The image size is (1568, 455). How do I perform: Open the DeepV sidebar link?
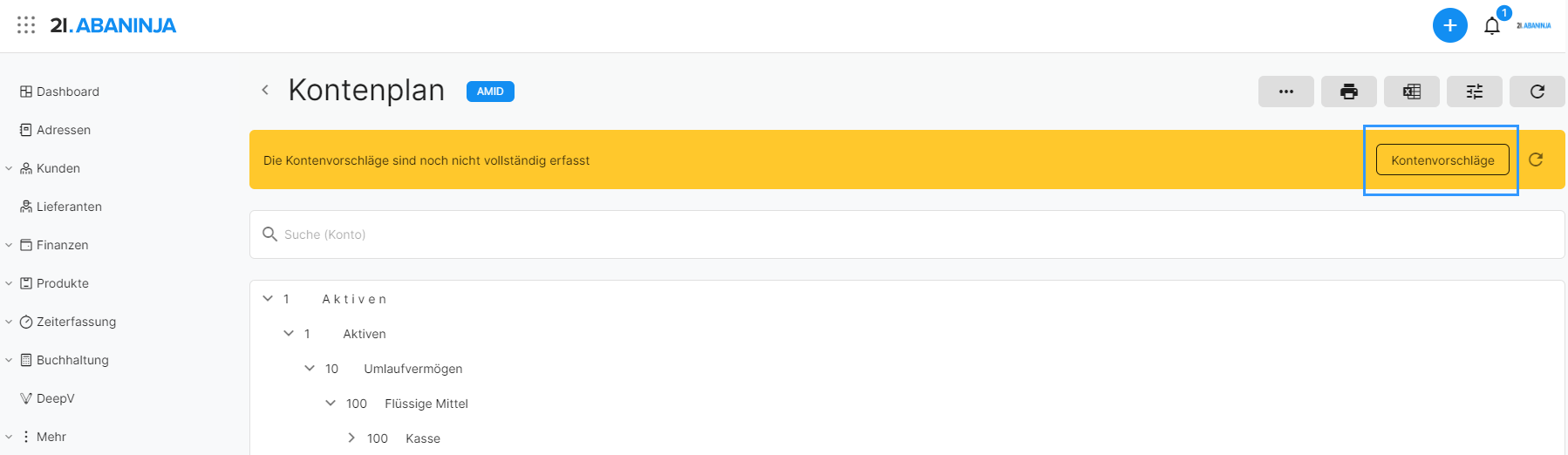[55, 398]
